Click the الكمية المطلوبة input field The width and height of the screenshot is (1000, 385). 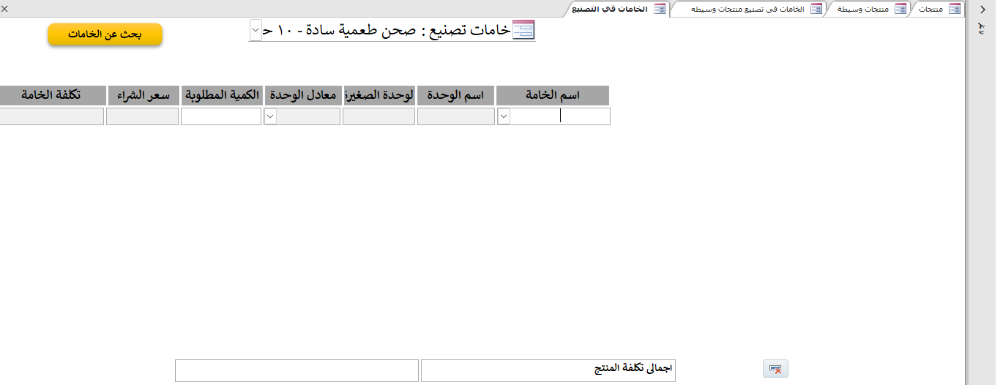pyautogui.click(x=221, y=117)
